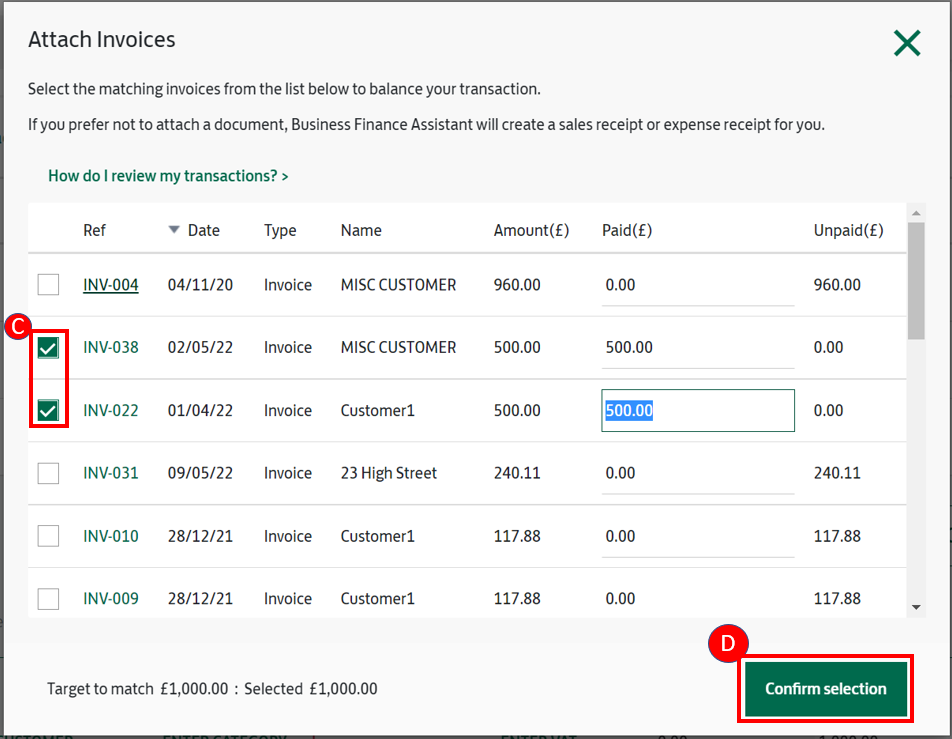Click the scroll down arrow of invoice list
This screenshot has width=952, height=739.
click(x=916, y=607)
